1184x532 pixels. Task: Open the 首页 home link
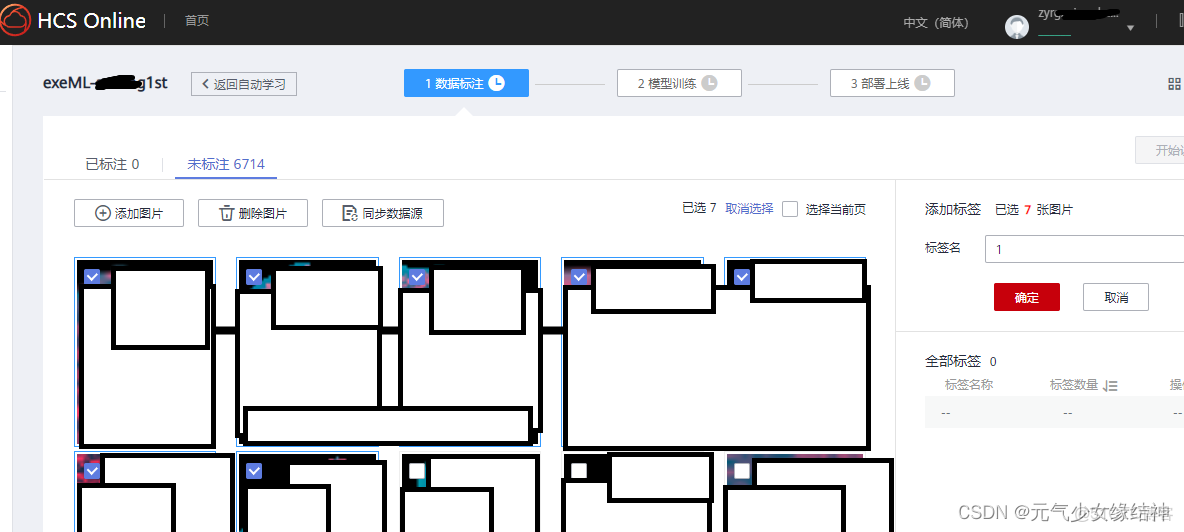pos(196,20)
